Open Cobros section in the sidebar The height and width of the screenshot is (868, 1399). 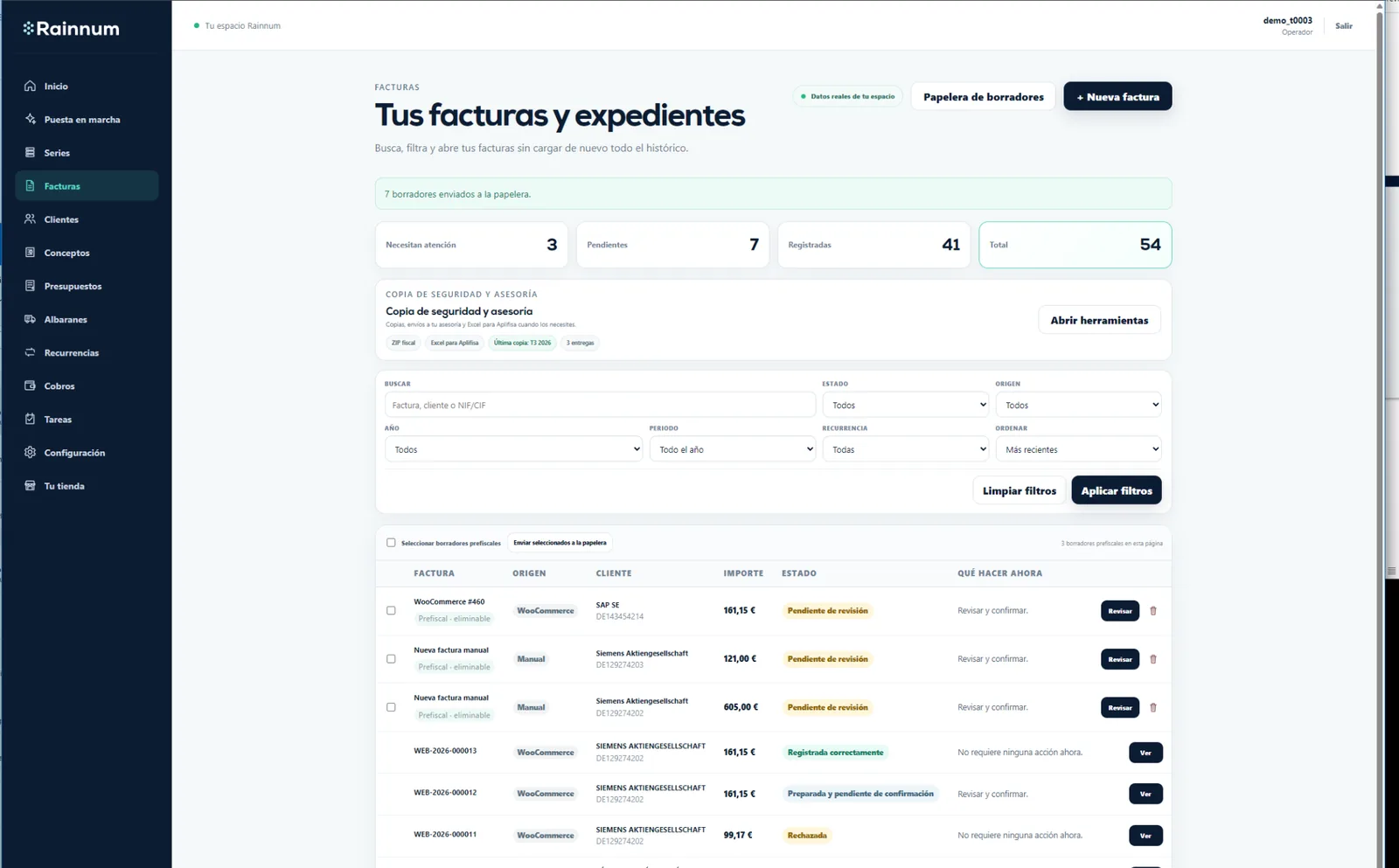87,385
